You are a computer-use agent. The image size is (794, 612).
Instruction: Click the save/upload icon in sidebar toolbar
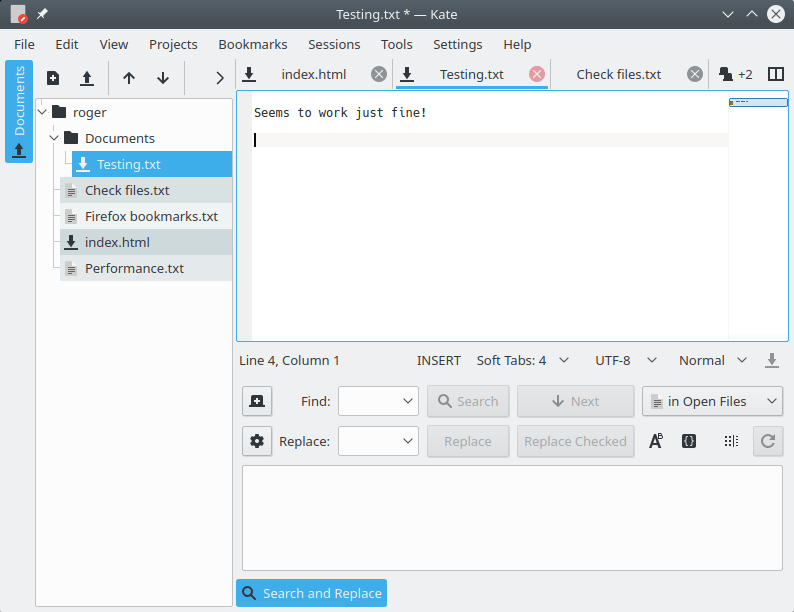[87, 78]
